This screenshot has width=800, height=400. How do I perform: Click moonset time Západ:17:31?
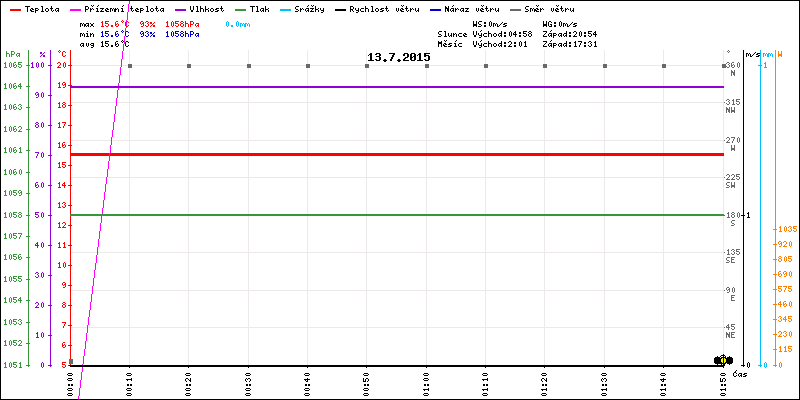570,44
